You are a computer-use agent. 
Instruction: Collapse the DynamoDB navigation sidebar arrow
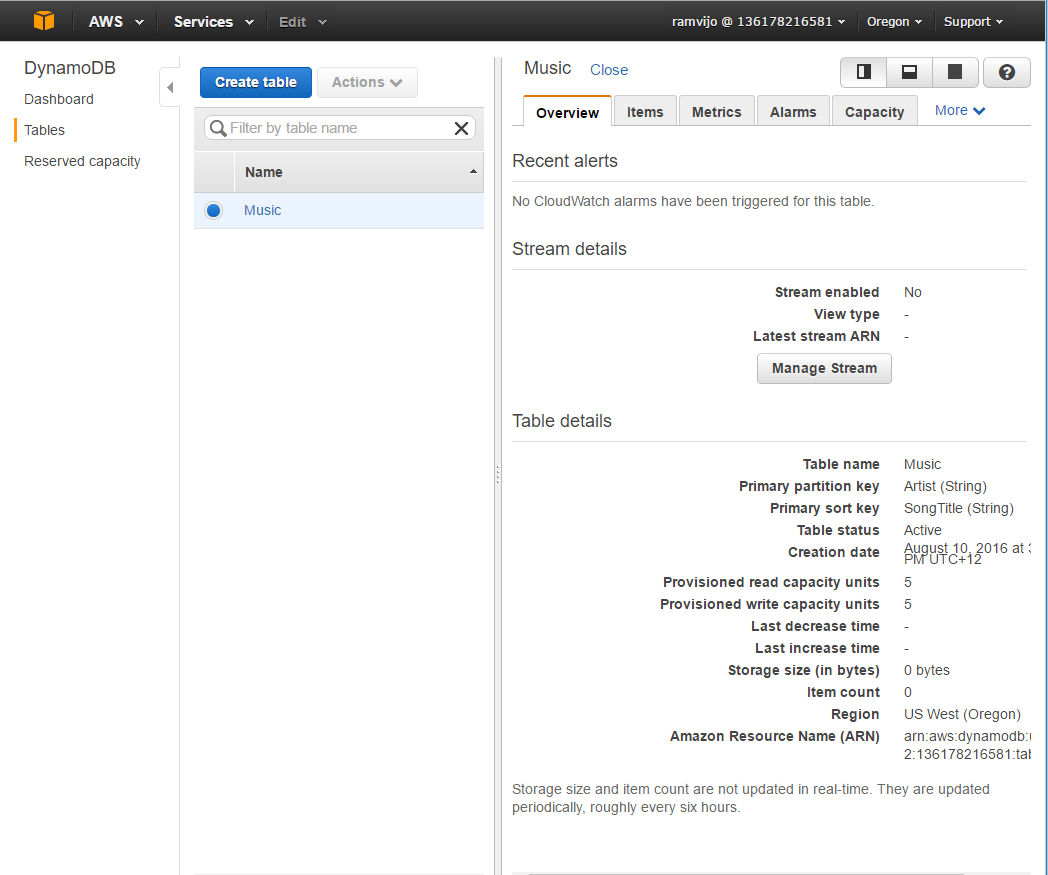click(170, 88)
